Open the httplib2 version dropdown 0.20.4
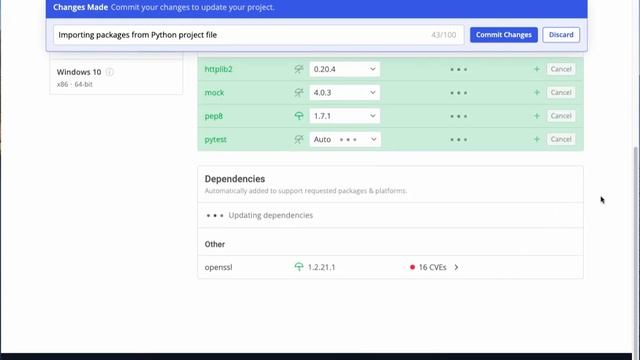The height and width of the screenshot is (360, 640). [x=344, y=69]
